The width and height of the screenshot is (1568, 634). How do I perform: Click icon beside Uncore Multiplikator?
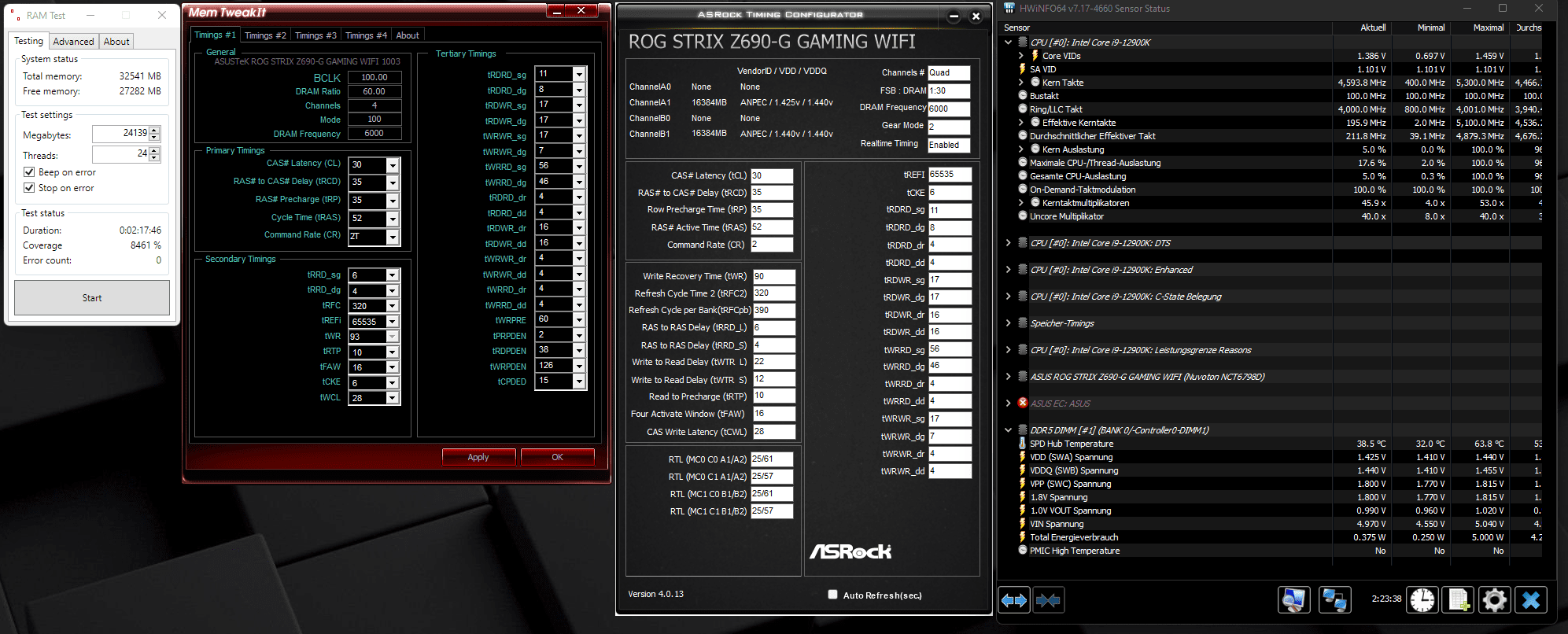click(1022, 216)
